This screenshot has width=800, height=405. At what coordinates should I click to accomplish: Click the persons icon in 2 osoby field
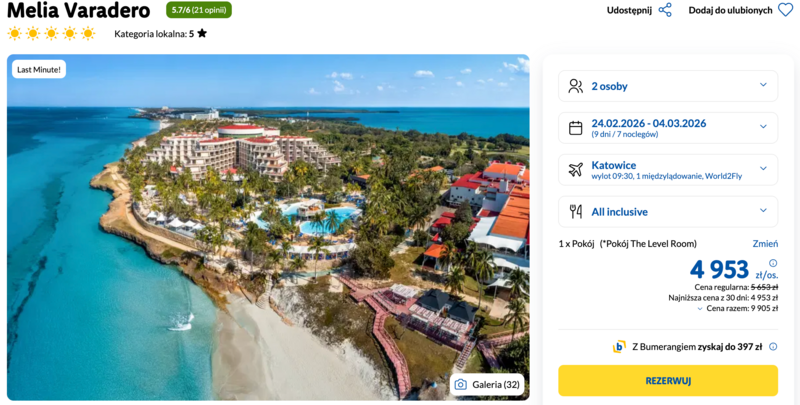pyautogui.click(x=575, y=86)
